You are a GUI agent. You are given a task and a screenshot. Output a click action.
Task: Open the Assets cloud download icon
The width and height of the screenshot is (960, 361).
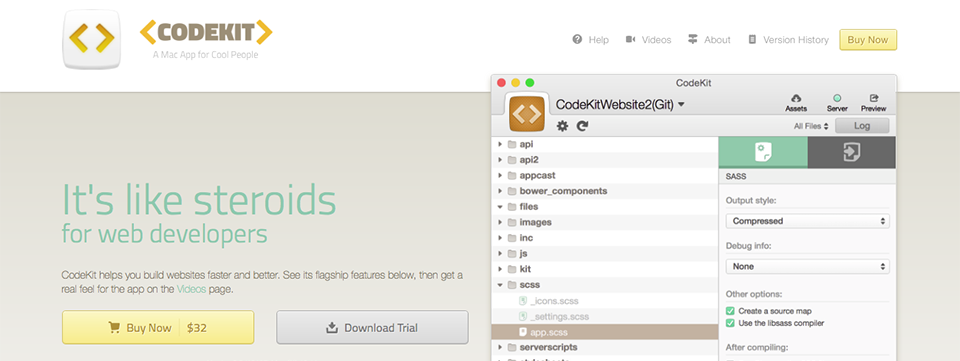796,98
